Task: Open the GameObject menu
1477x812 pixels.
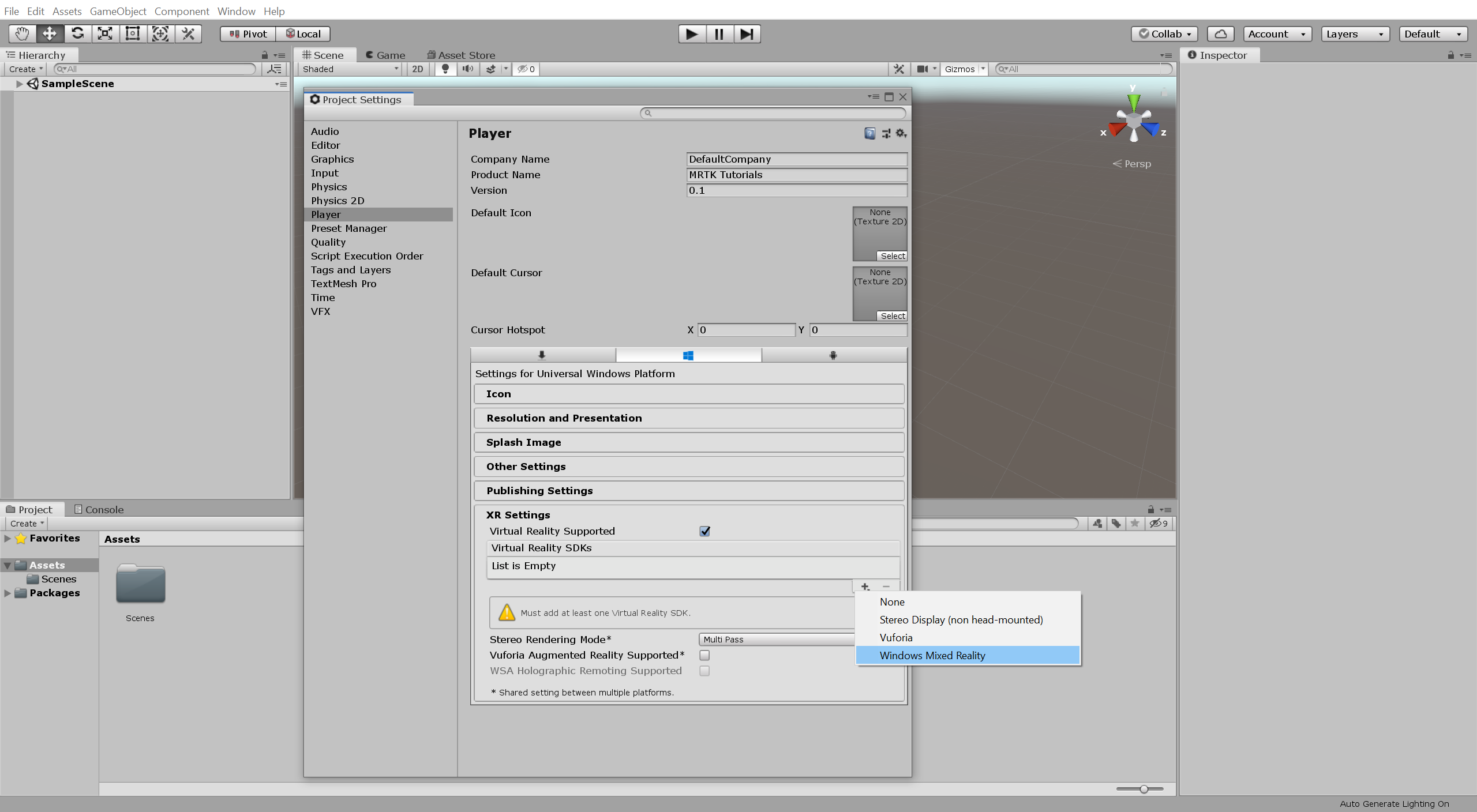Action: 118,11
